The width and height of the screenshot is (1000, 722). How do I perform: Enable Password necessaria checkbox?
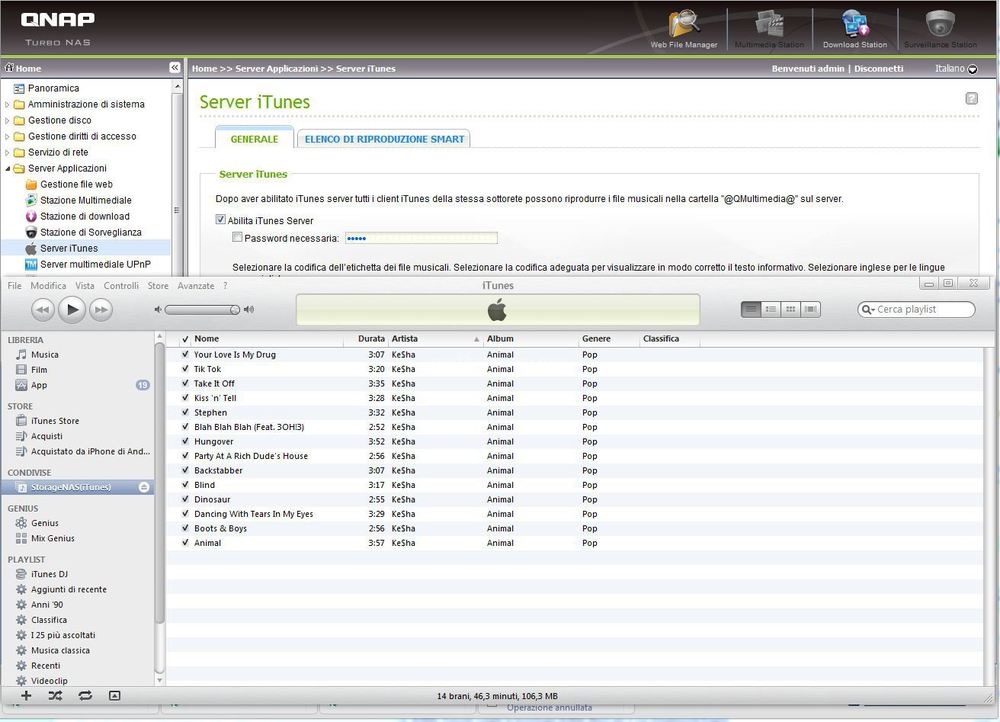(237, 237)
